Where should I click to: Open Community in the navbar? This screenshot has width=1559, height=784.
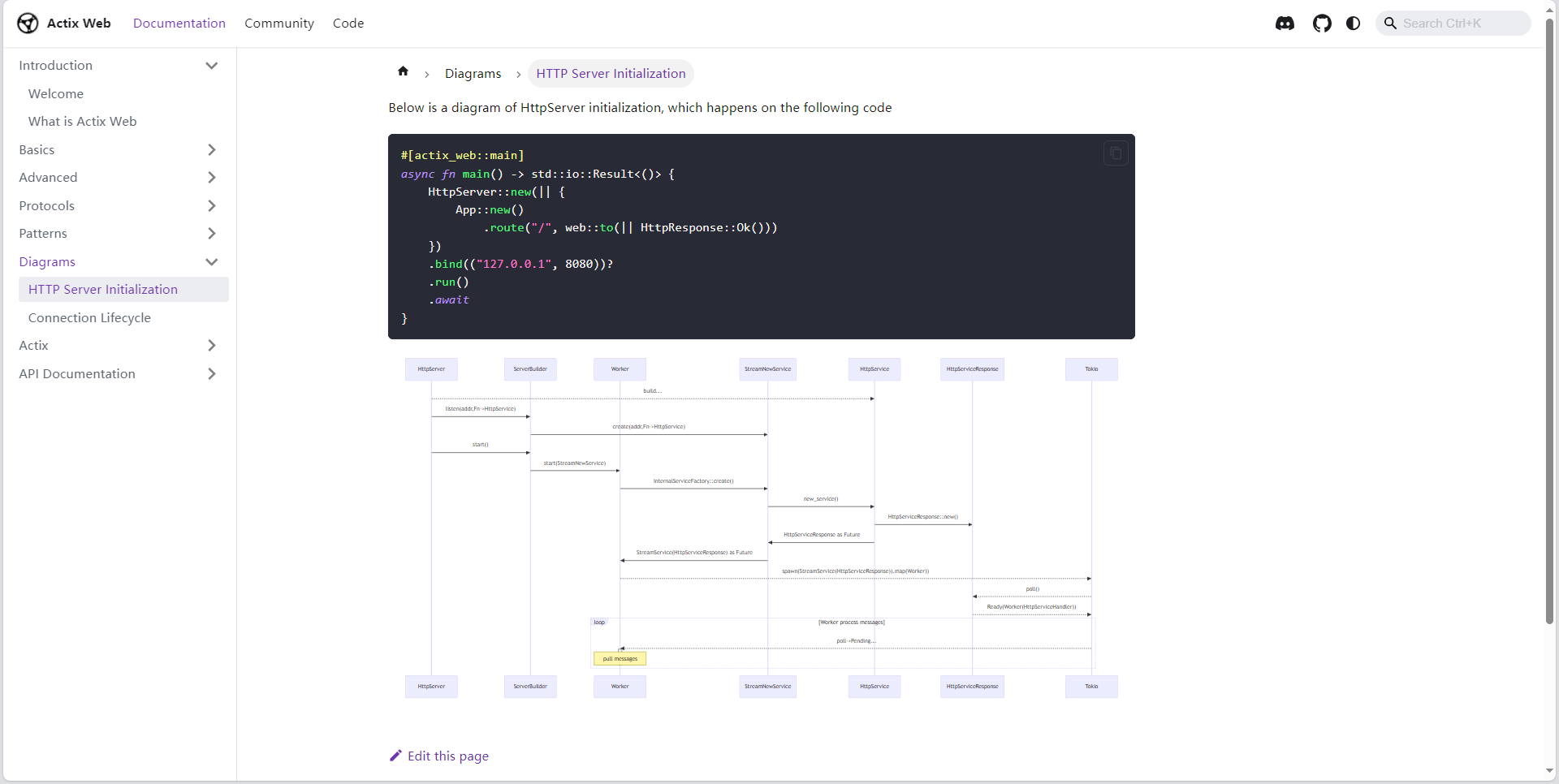pyautogui.click(x=279, y=24)
